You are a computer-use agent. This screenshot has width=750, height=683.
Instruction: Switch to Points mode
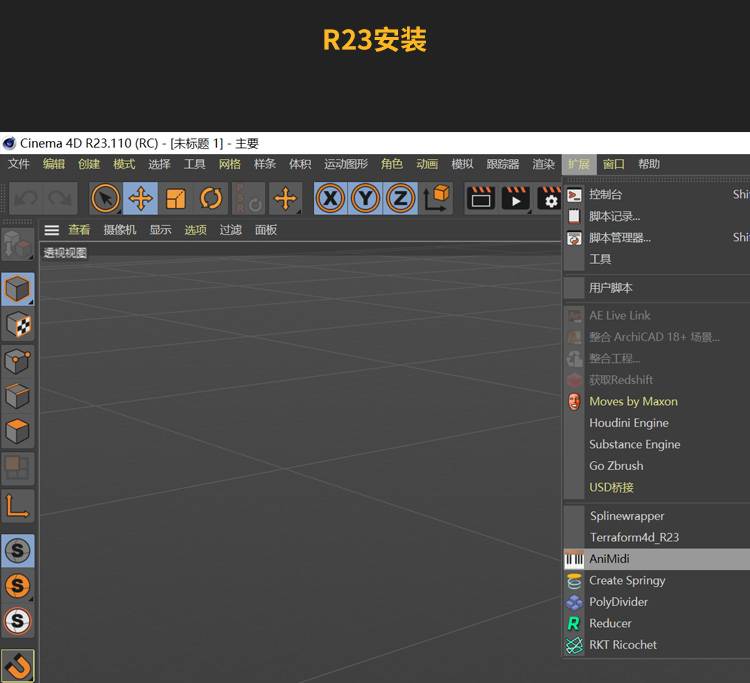click(18, 361)
